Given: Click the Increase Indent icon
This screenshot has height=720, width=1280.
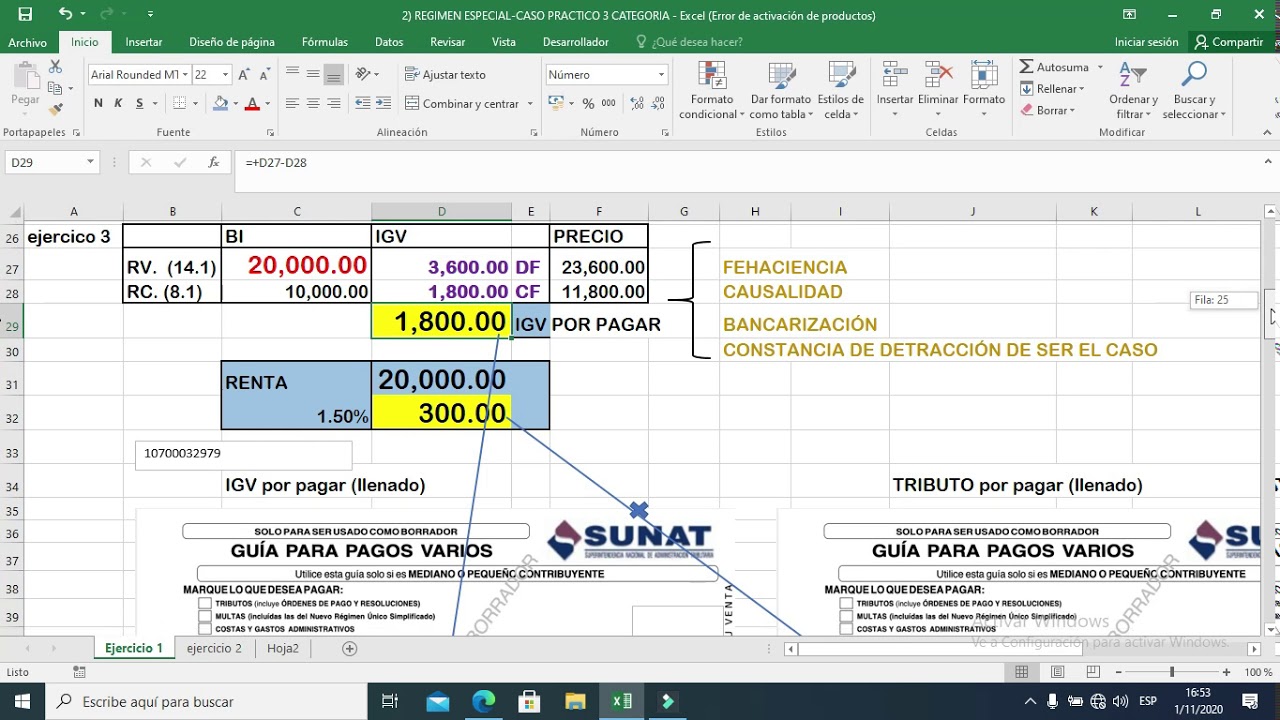Looking at the screenshot, I should (x=383, y=103).
